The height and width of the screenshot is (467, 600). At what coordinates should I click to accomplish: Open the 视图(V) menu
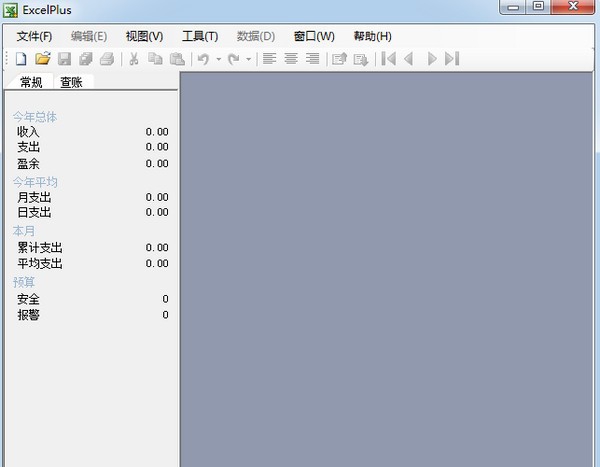pos(144,36)
